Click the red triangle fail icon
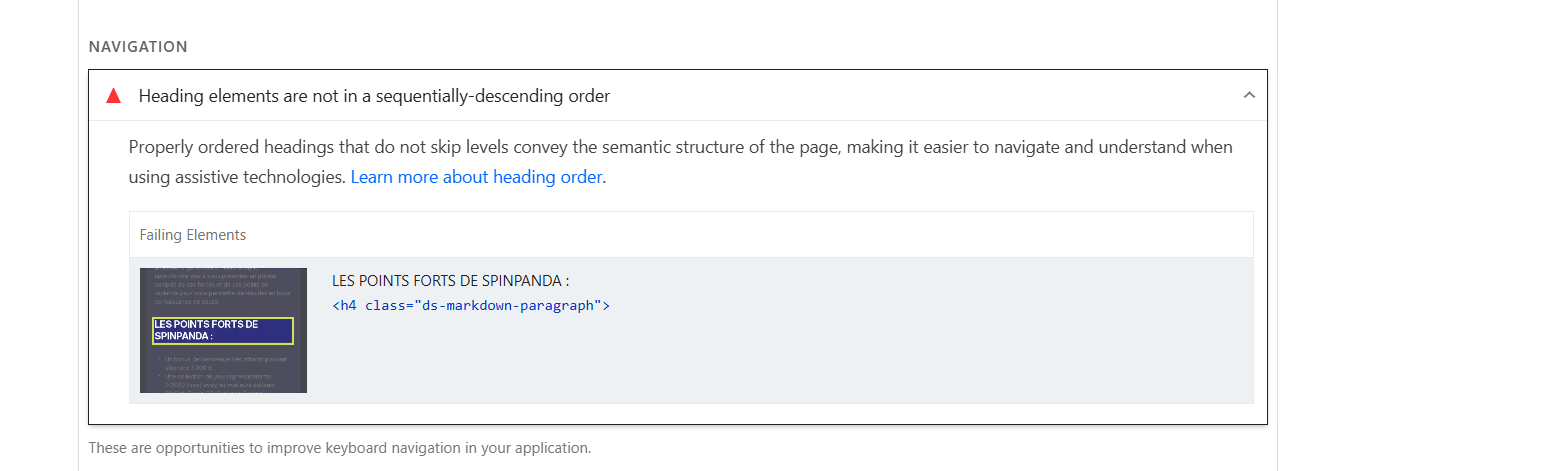The height and width of the screenshot is (471, 1566). pos(113,96)
